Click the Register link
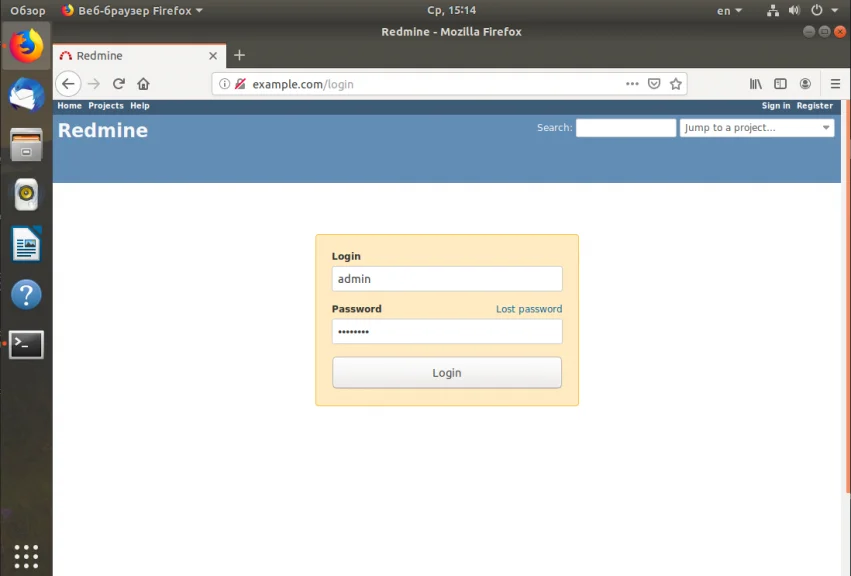The height and width of the screenshot is (576, 851). 815,106
